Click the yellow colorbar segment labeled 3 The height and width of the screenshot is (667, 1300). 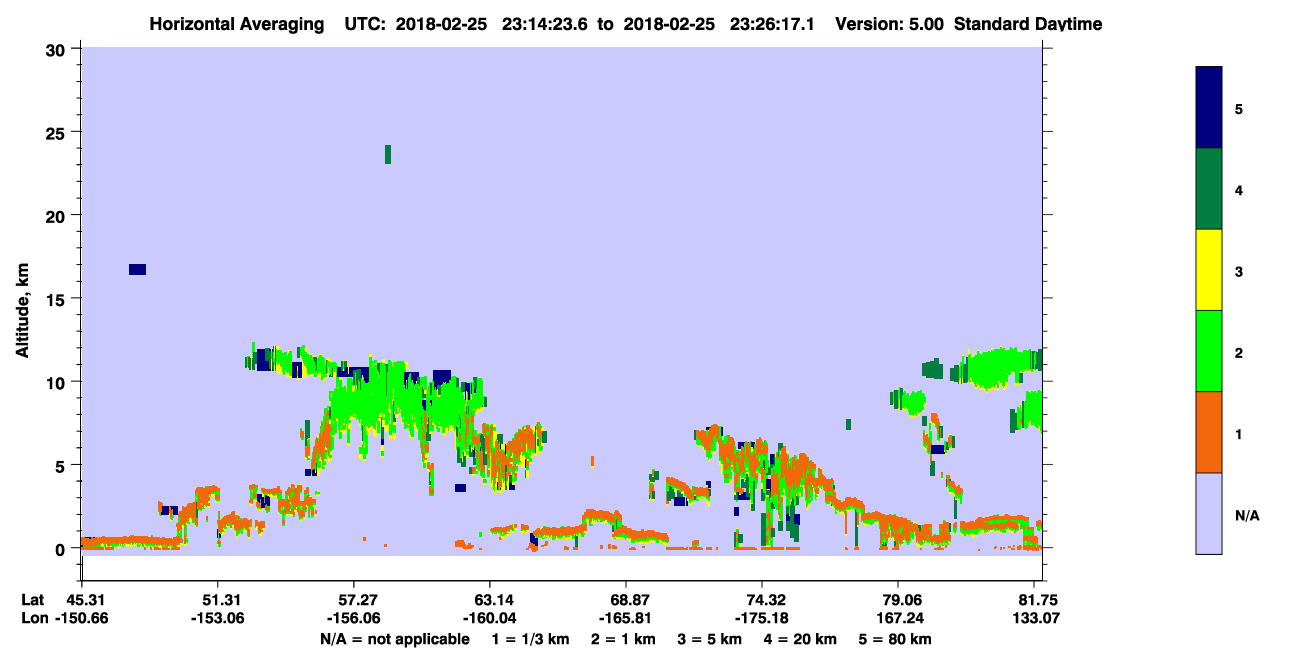point(1209,270)
